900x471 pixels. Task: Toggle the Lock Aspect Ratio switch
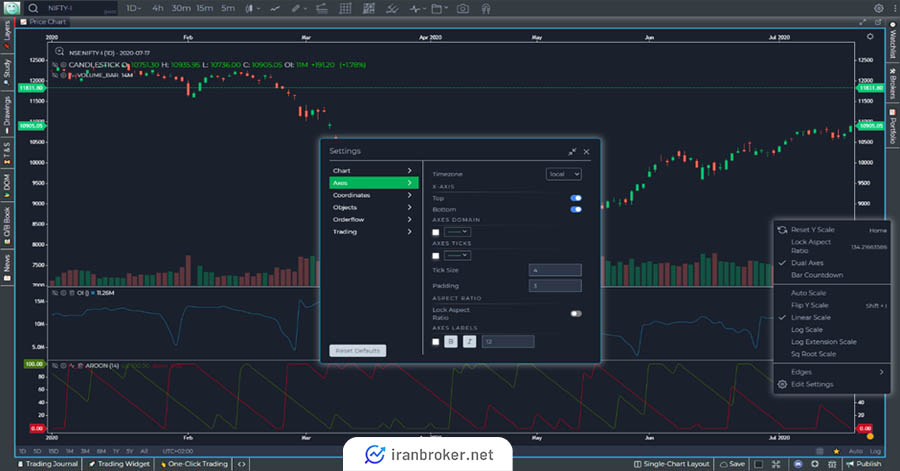click(576, 314)
